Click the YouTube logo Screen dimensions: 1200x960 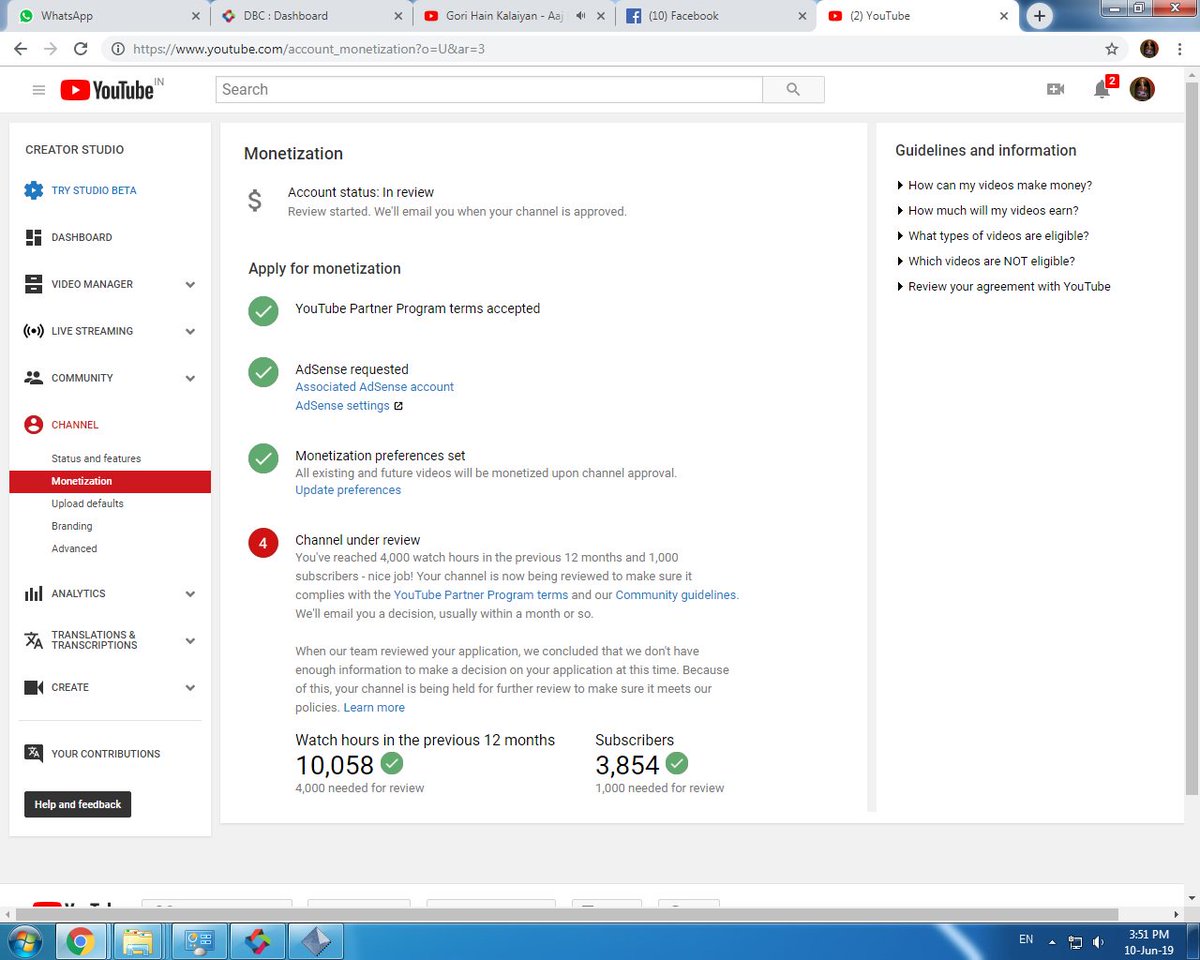point(108,90)
